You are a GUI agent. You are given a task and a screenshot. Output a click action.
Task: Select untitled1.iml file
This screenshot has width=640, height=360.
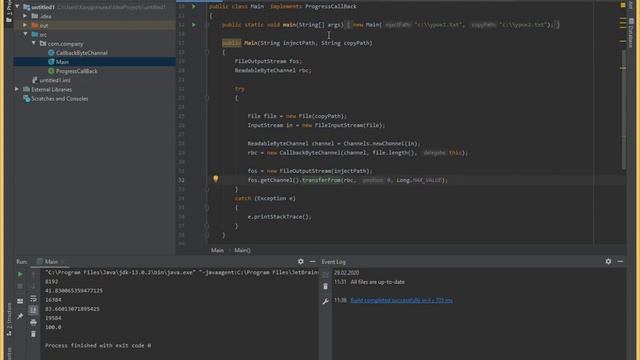click(x=55, y=80)
